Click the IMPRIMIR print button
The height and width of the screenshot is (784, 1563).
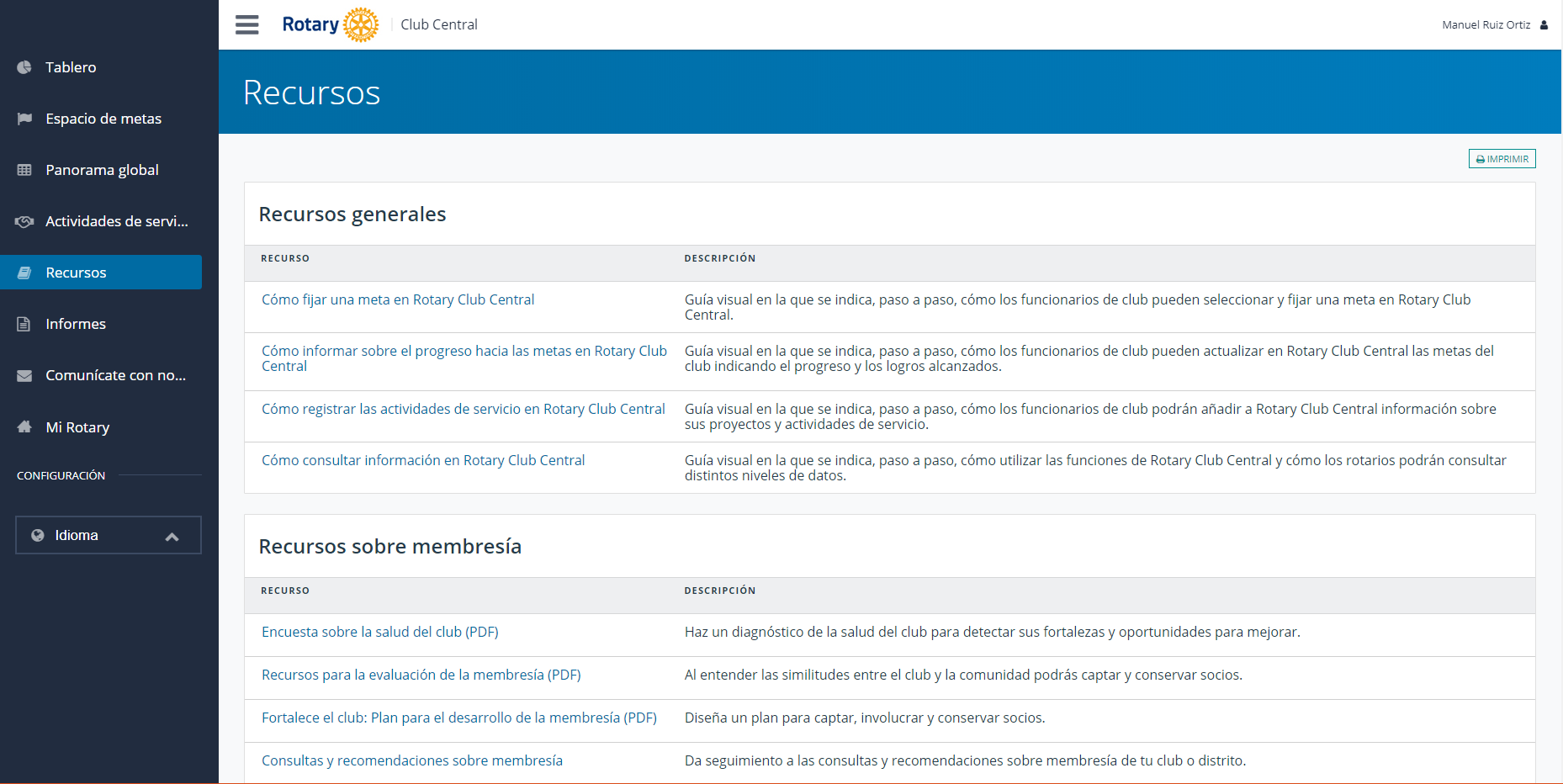(x=1502, y=159)
